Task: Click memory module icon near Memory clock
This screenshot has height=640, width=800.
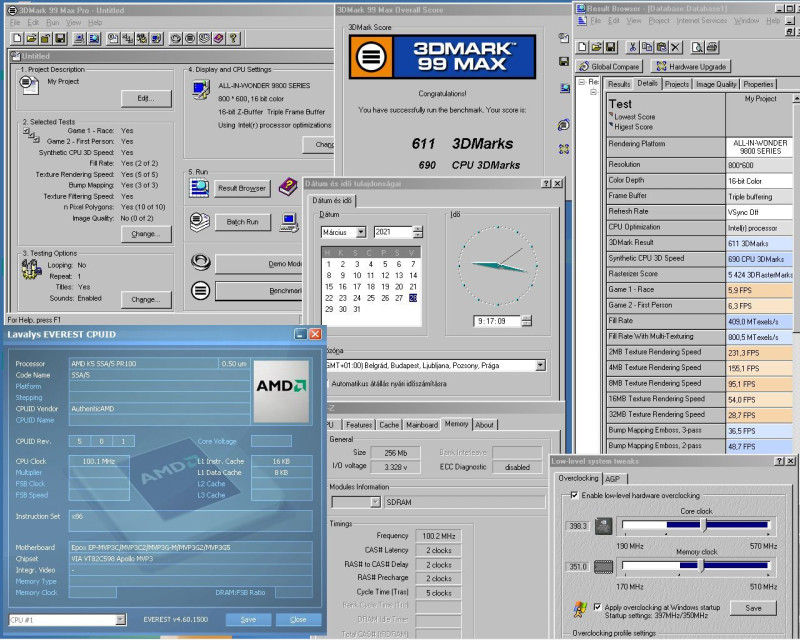Action: point(604,567)
